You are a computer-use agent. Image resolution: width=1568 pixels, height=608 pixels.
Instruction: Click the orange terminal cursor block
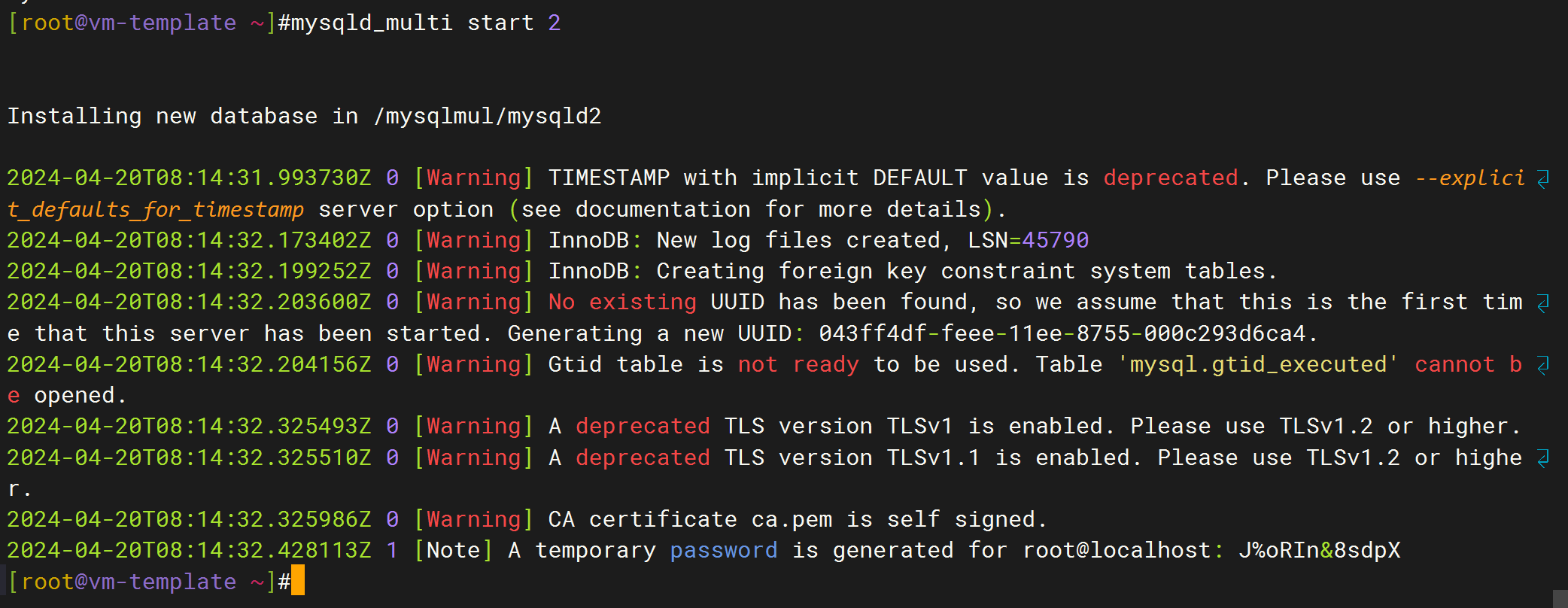298,580
